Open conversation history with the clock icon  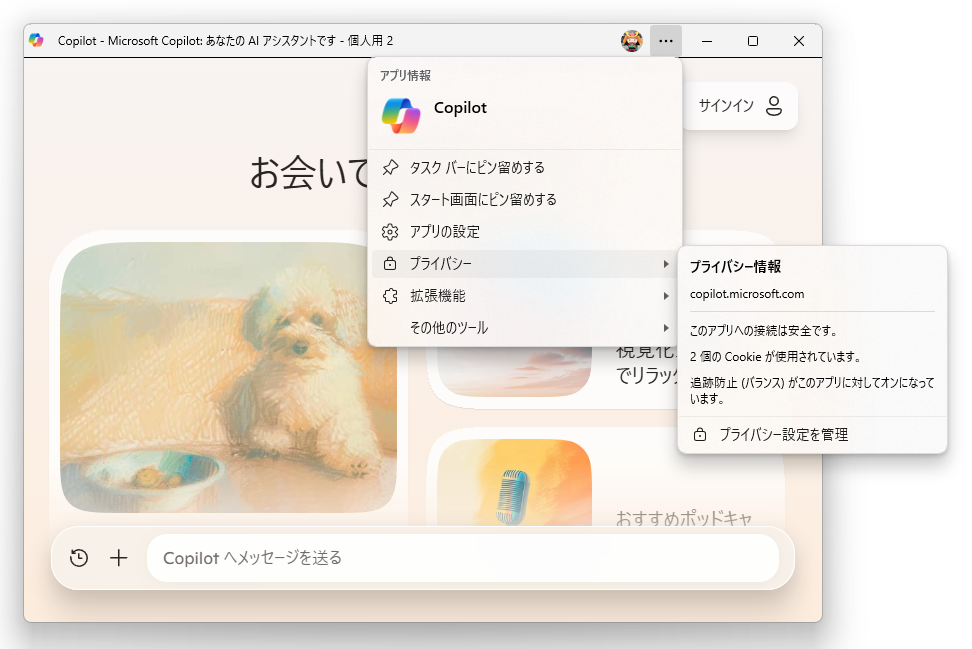click(78, 558)
